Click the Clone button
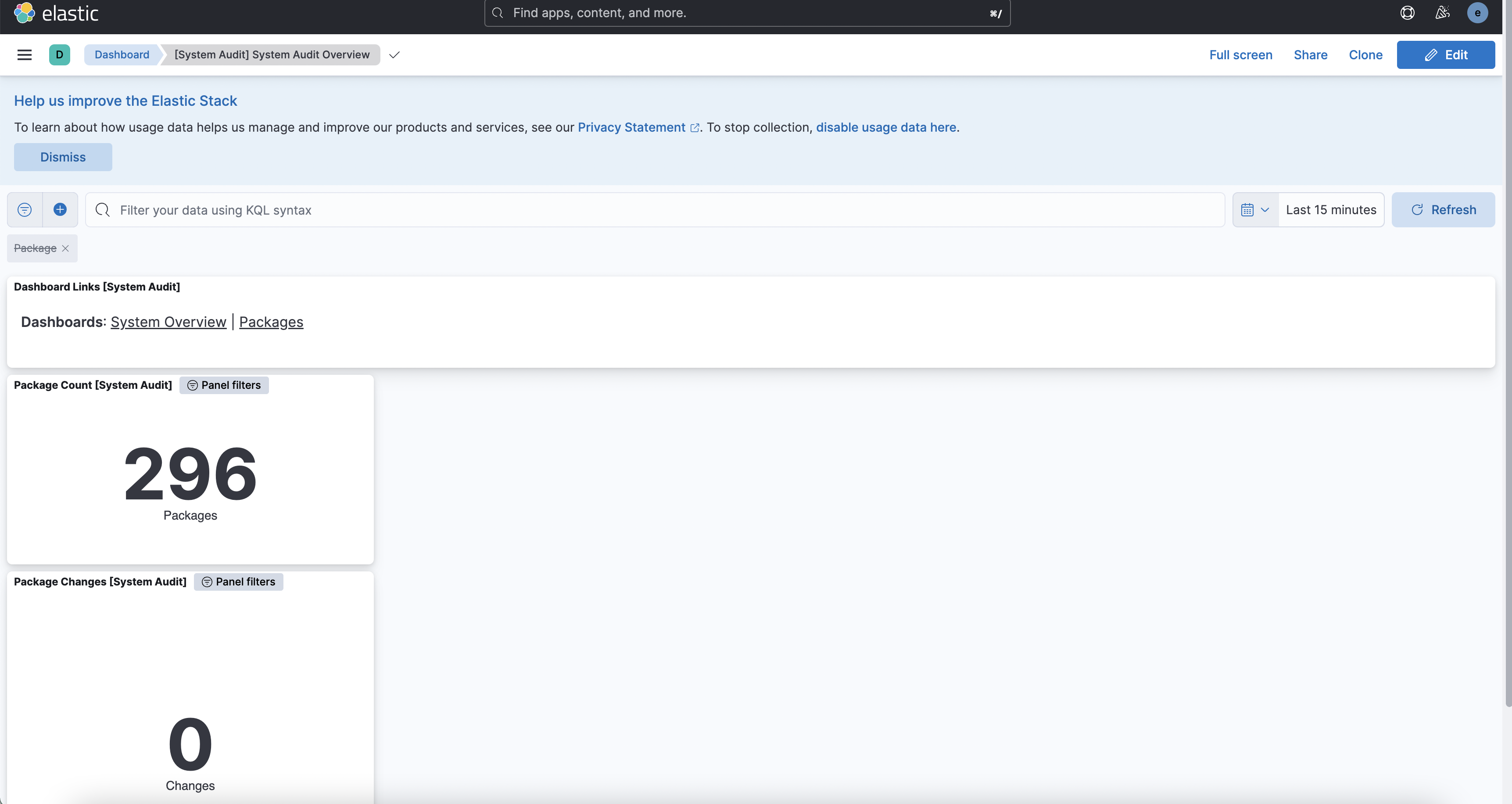The width and height of the screenshot is (1512, 804). (1366, 55)
